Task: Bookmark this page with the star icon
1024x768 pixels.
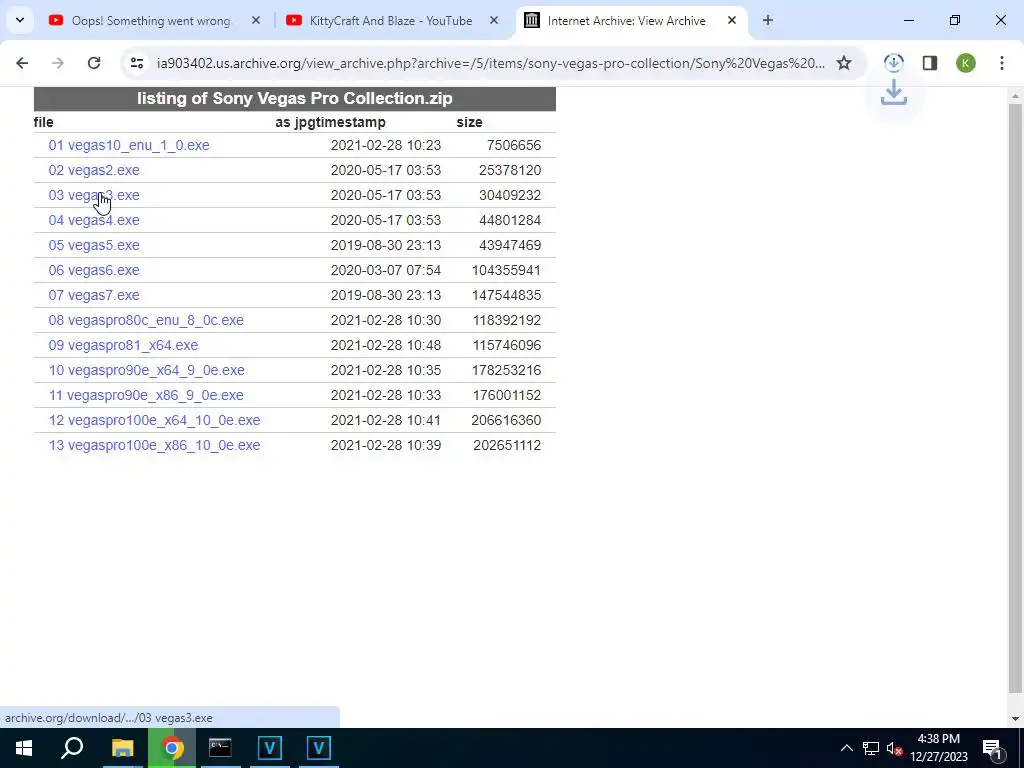Action: point(844,63)
